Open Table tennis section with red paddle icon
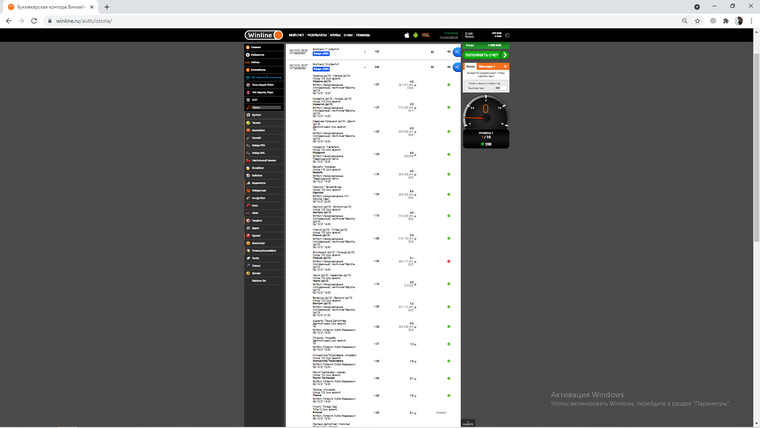Viewport: 760px width, 428px height. coord(264,160)
